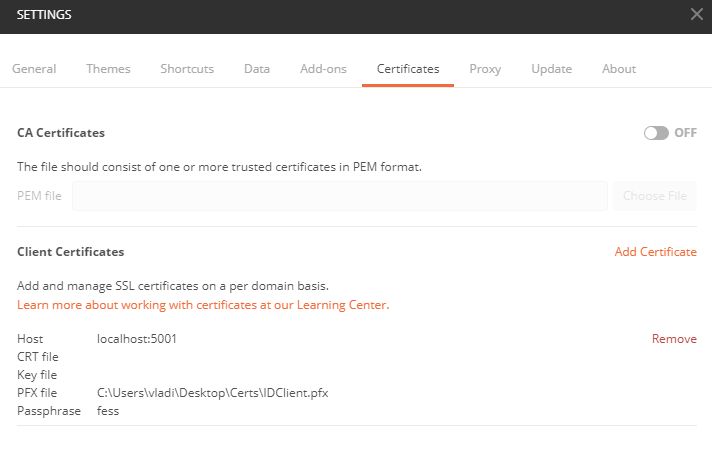This screenshot has width=712, height=454.
Task: Go to the Shortcuts tab
Action: point(187,69)
